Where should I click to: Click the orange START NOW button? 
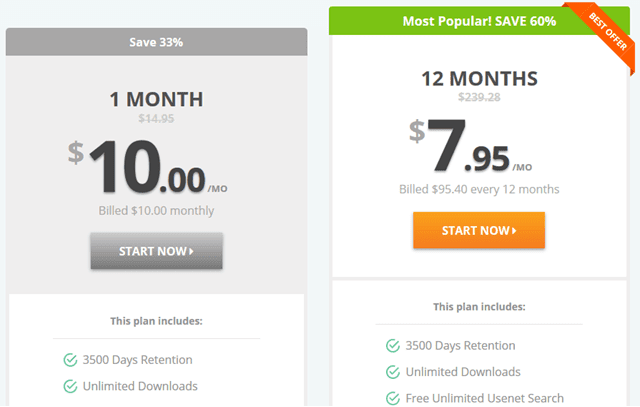coord(479,230)
